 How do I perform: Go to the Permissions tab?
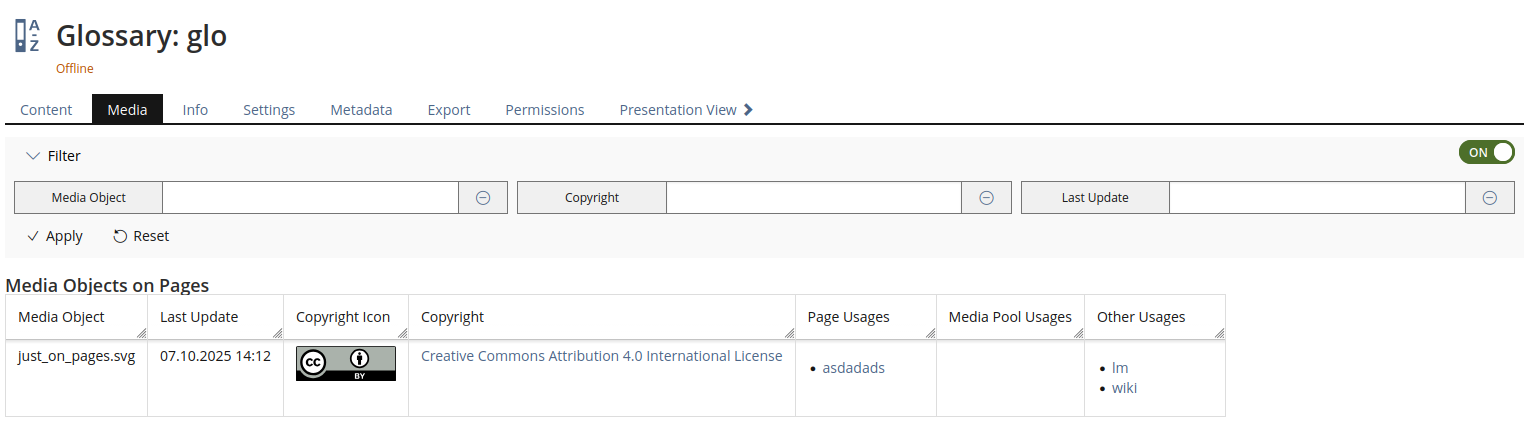click(x=544, y=110)
